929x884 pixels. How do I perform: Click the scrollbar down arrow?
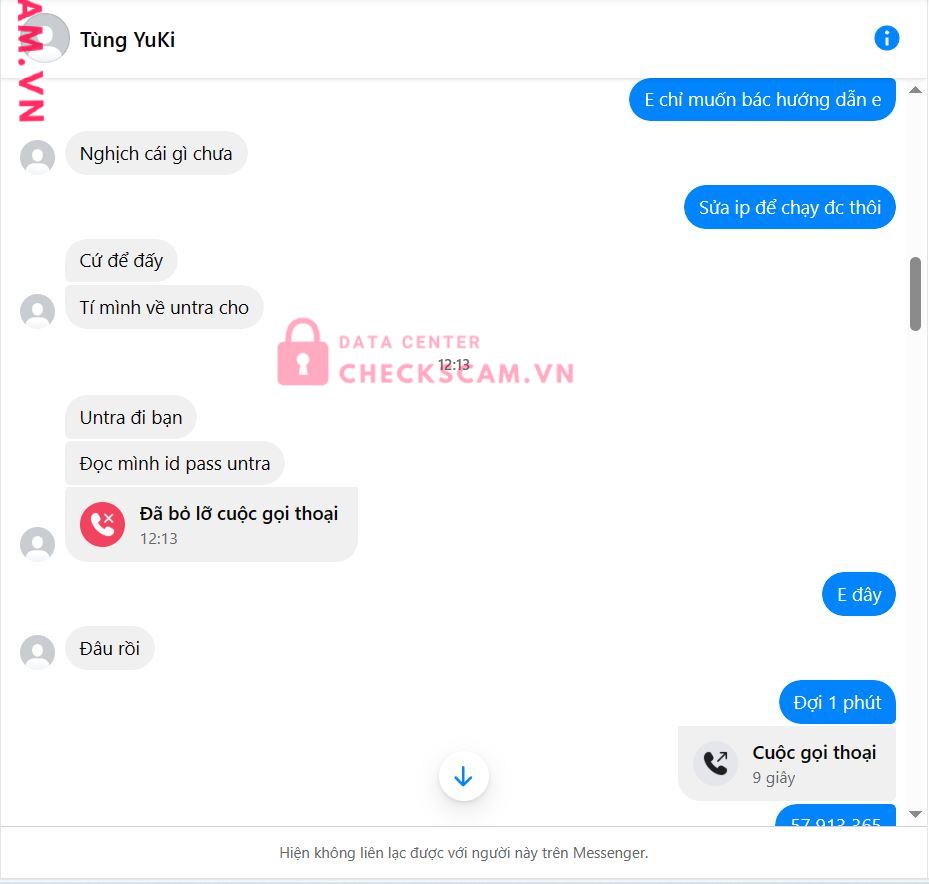point(915,815)
